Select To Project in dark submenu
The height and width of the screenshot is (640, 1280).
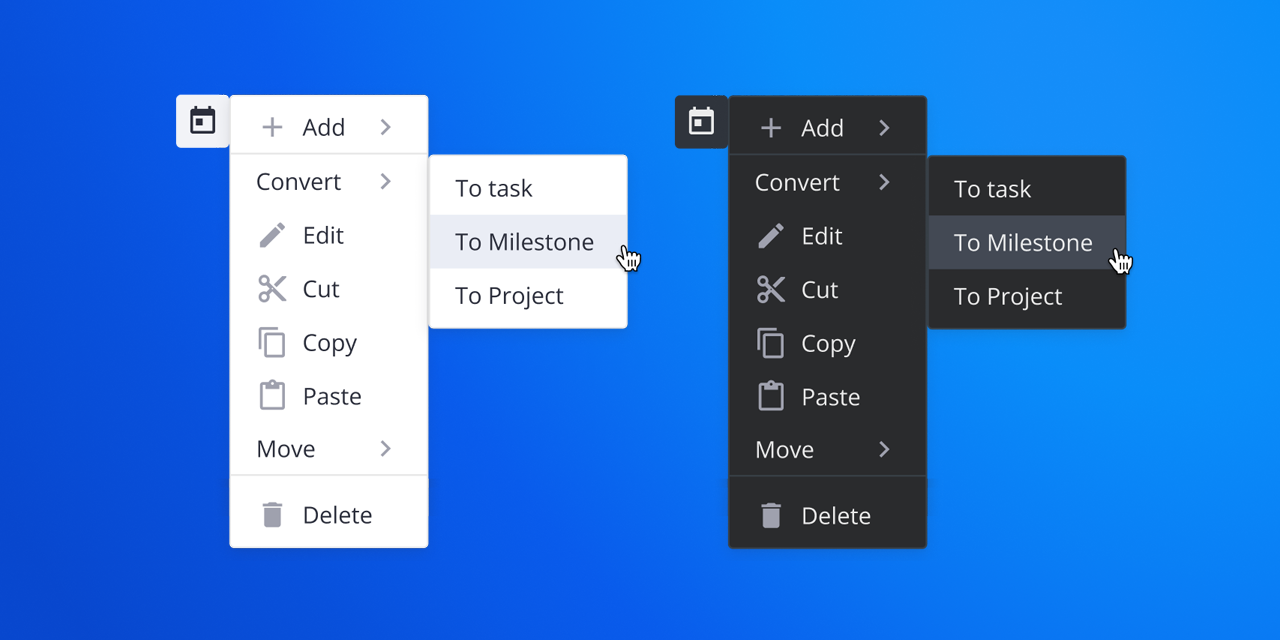(x=1008, y=297)
